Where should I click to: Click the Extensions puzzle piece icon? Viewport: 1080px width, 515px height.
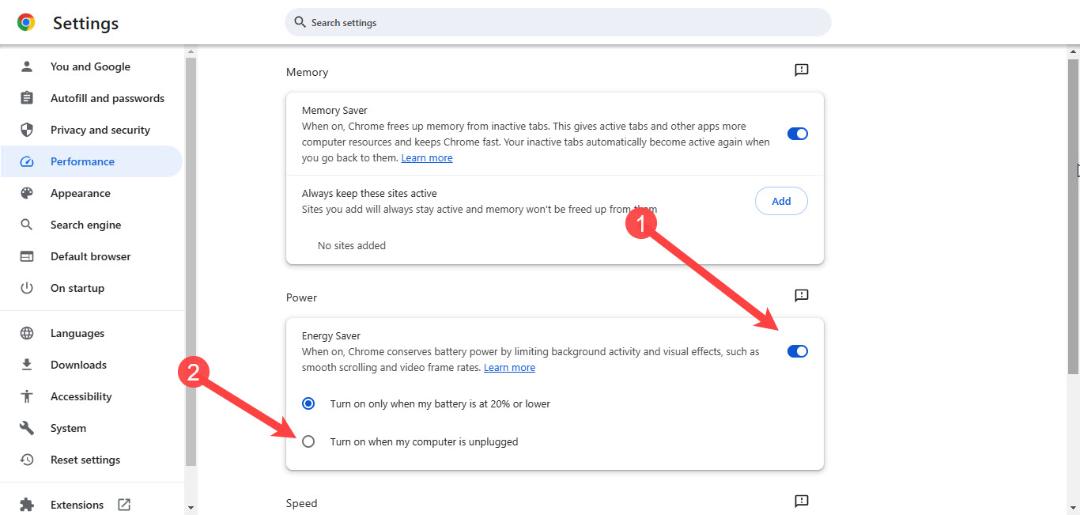tap(27, 505)
